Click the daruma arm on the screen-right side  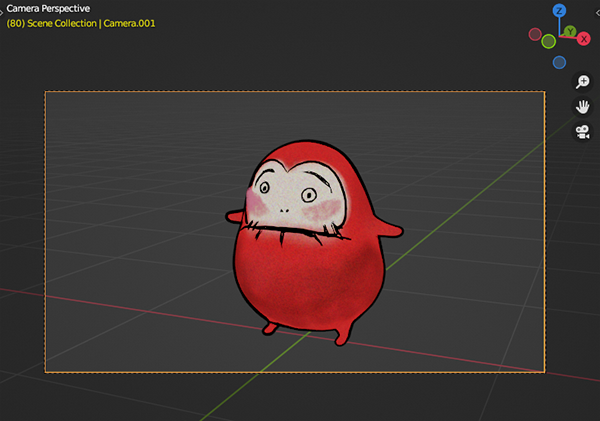coord(391,232)
